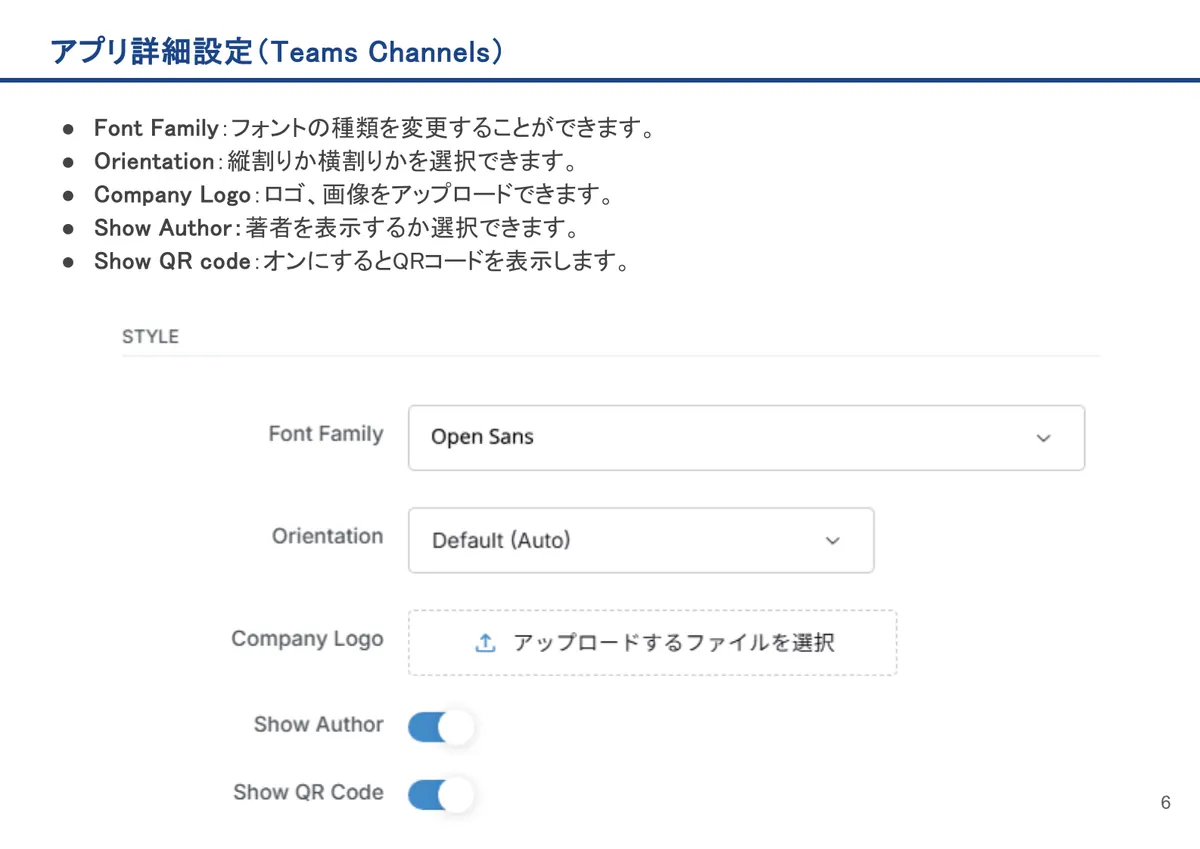Click アップロードするファイルを選択 upload button
The image size is (1200, 849).
coord(652,643)
